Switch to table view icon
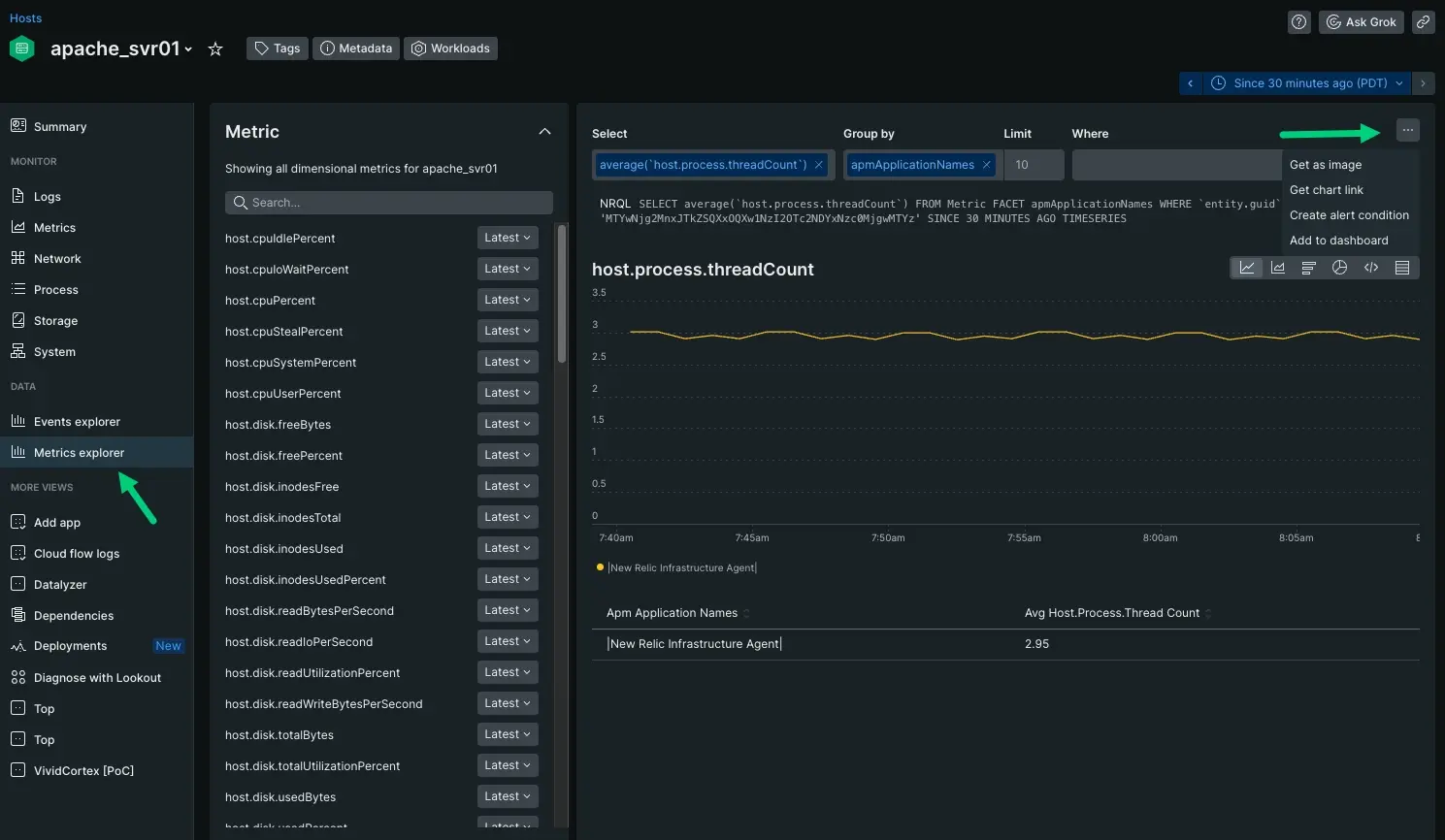This screenshot has height=840, width=1445. (1401, 268)
